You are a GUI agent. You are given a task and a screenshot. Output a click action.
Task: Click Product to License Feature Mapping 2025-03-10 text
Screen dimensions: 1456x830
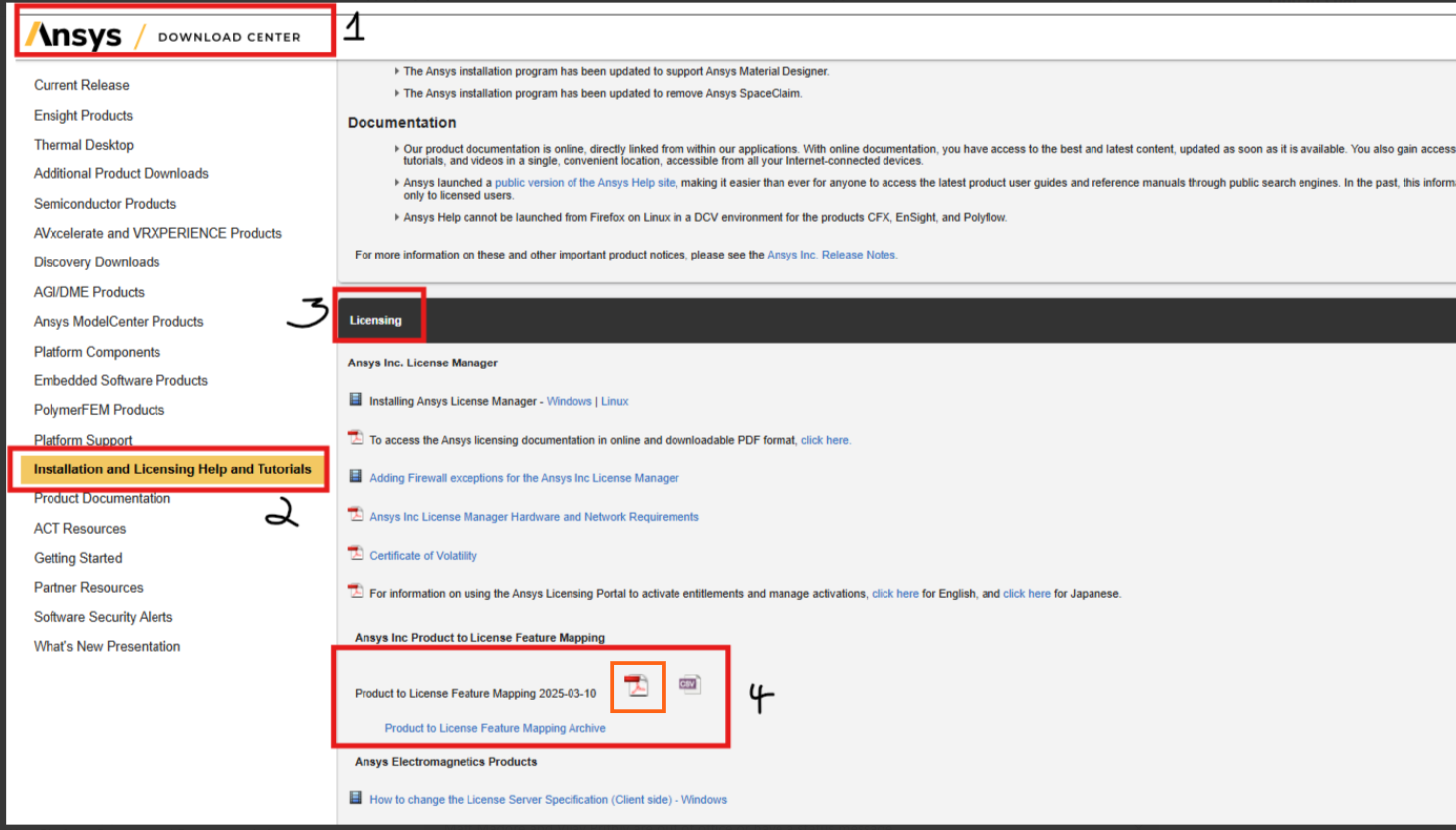[x=475, y=693]
